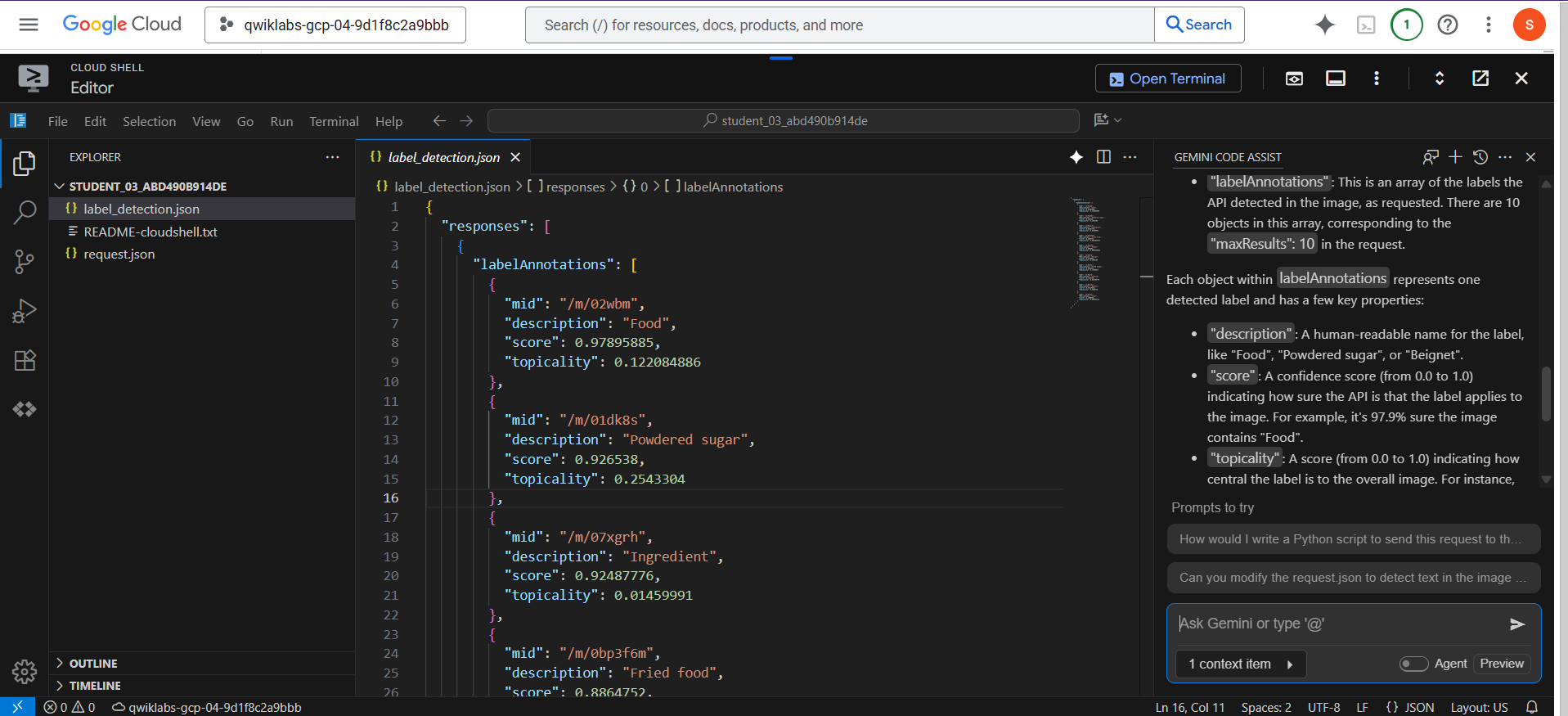Open Source Control view icon

(25, 262)
